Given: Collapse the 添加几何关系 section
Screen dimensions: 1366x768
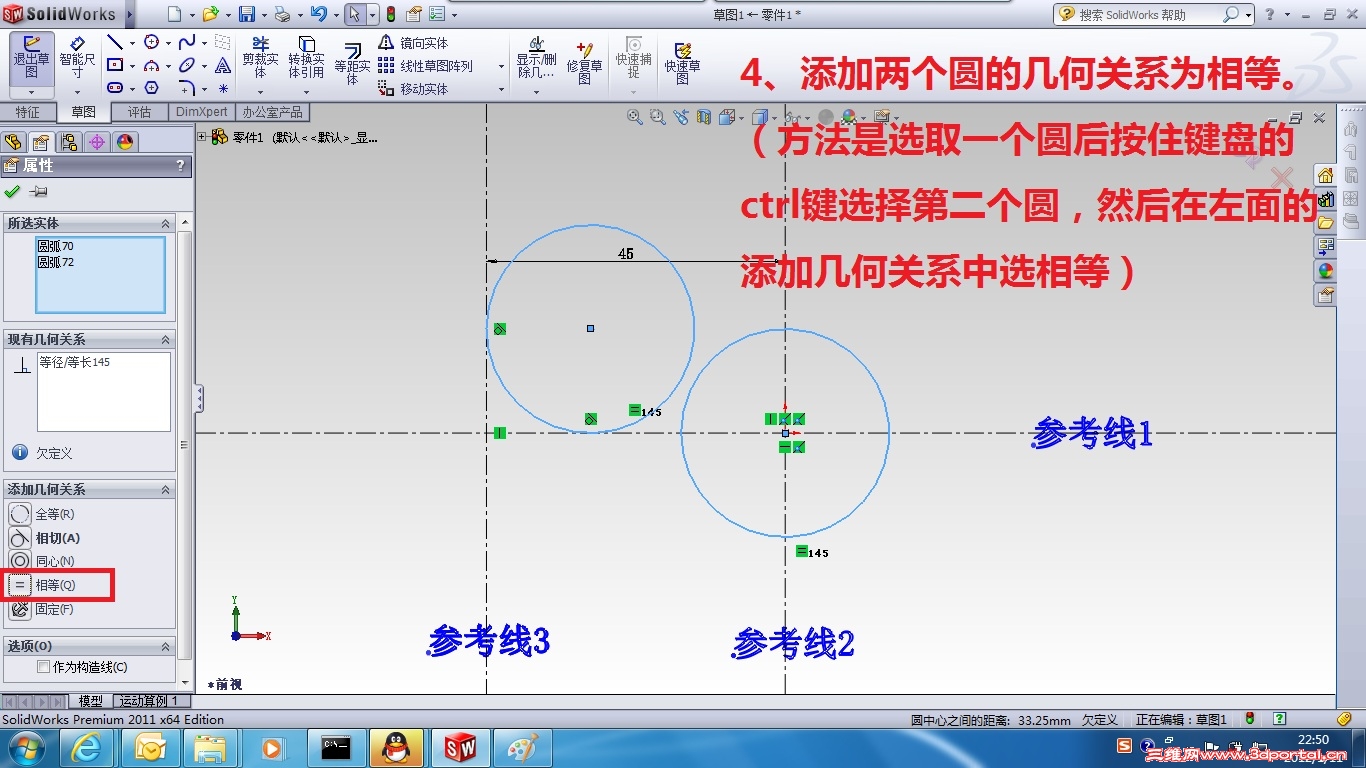Looking at the screenshot, I should tap(167, 489).
